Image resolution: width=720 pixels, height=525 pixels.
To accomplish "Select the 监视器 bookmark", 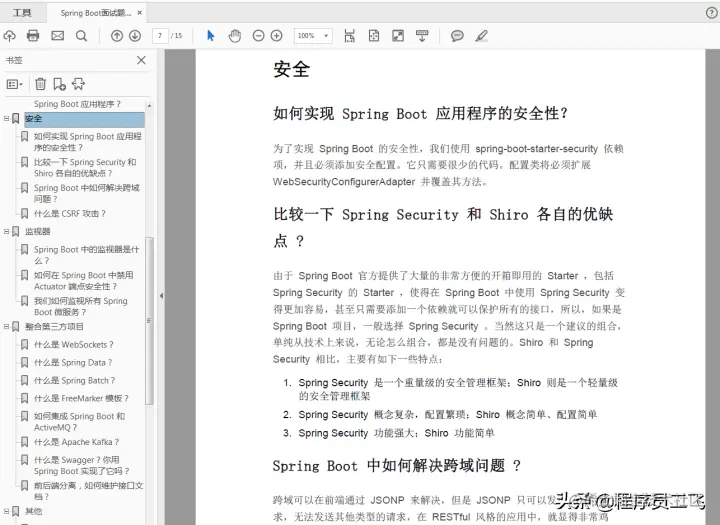I will (38, 231).
